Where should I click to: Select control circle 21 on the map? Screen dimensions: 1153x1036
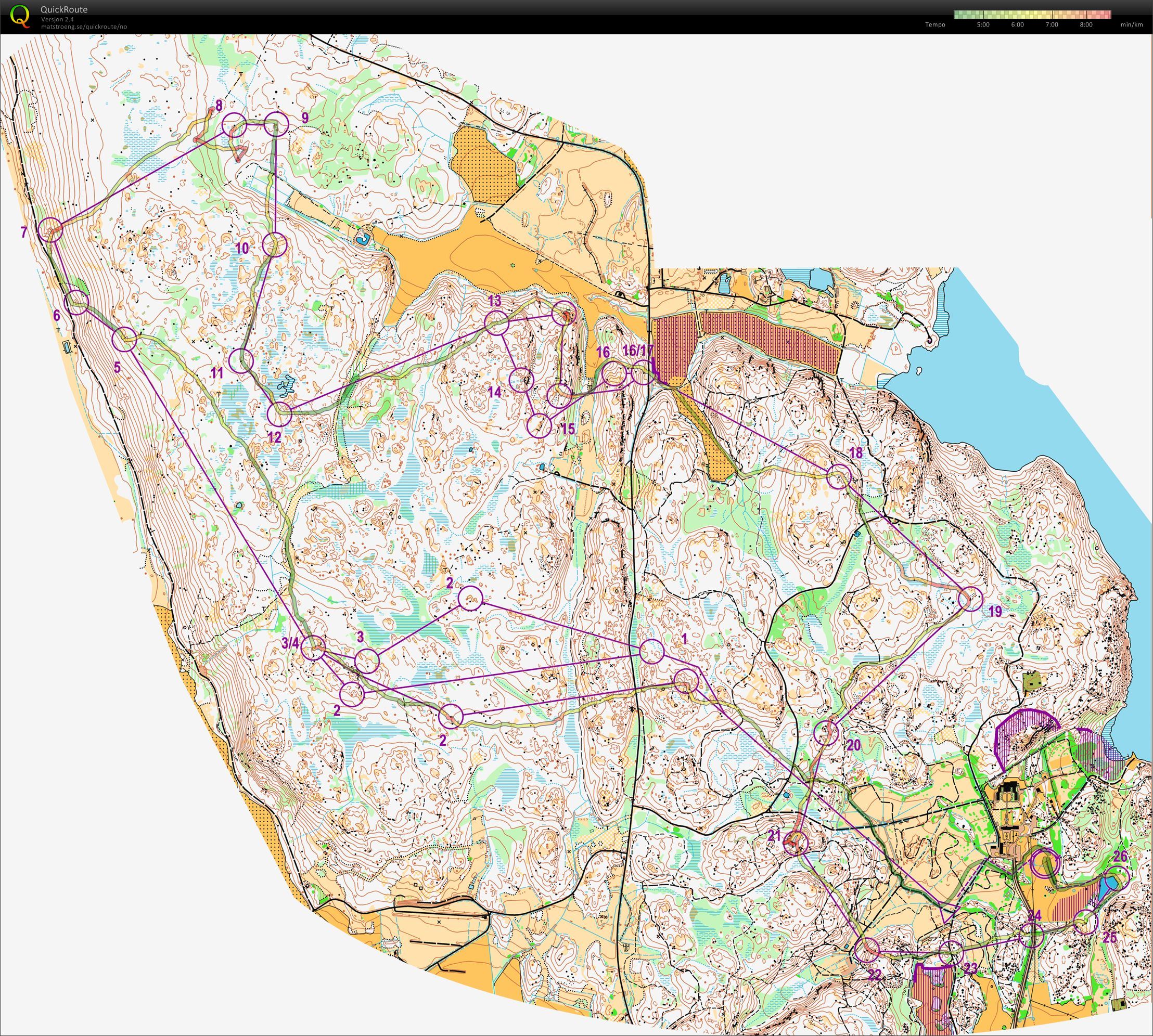coord(796,843)
